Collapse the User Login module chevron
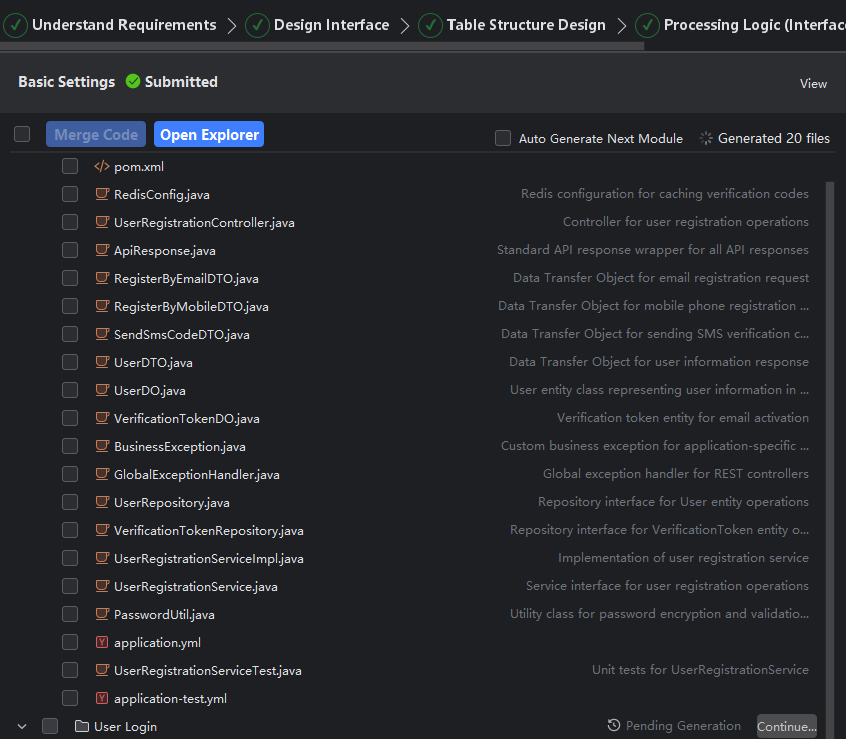This screenshot has height=739, width=846. (x=22, y=727)
